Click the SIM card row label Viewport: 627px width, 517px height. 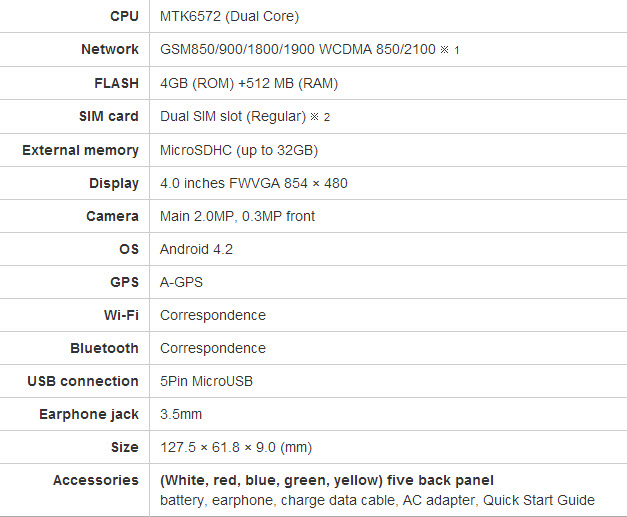[x=108, y=116]
